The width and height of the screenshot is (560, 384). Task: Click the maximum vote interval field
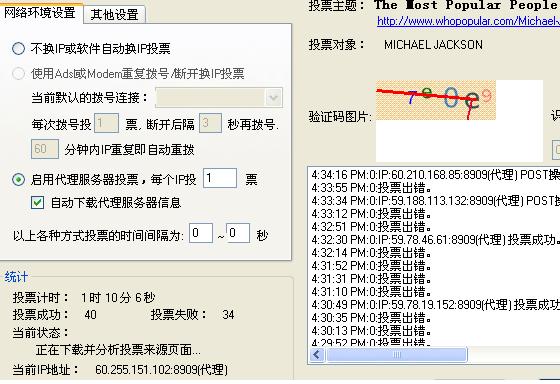238,233
